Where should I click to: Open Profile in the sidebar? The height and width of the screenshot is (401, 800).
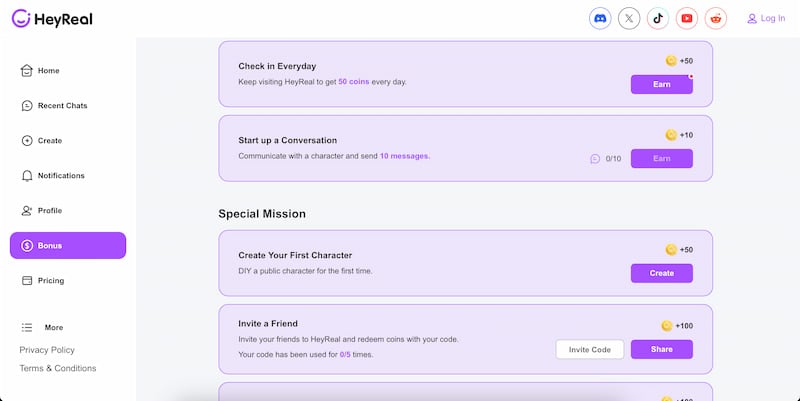pos(68,210)
